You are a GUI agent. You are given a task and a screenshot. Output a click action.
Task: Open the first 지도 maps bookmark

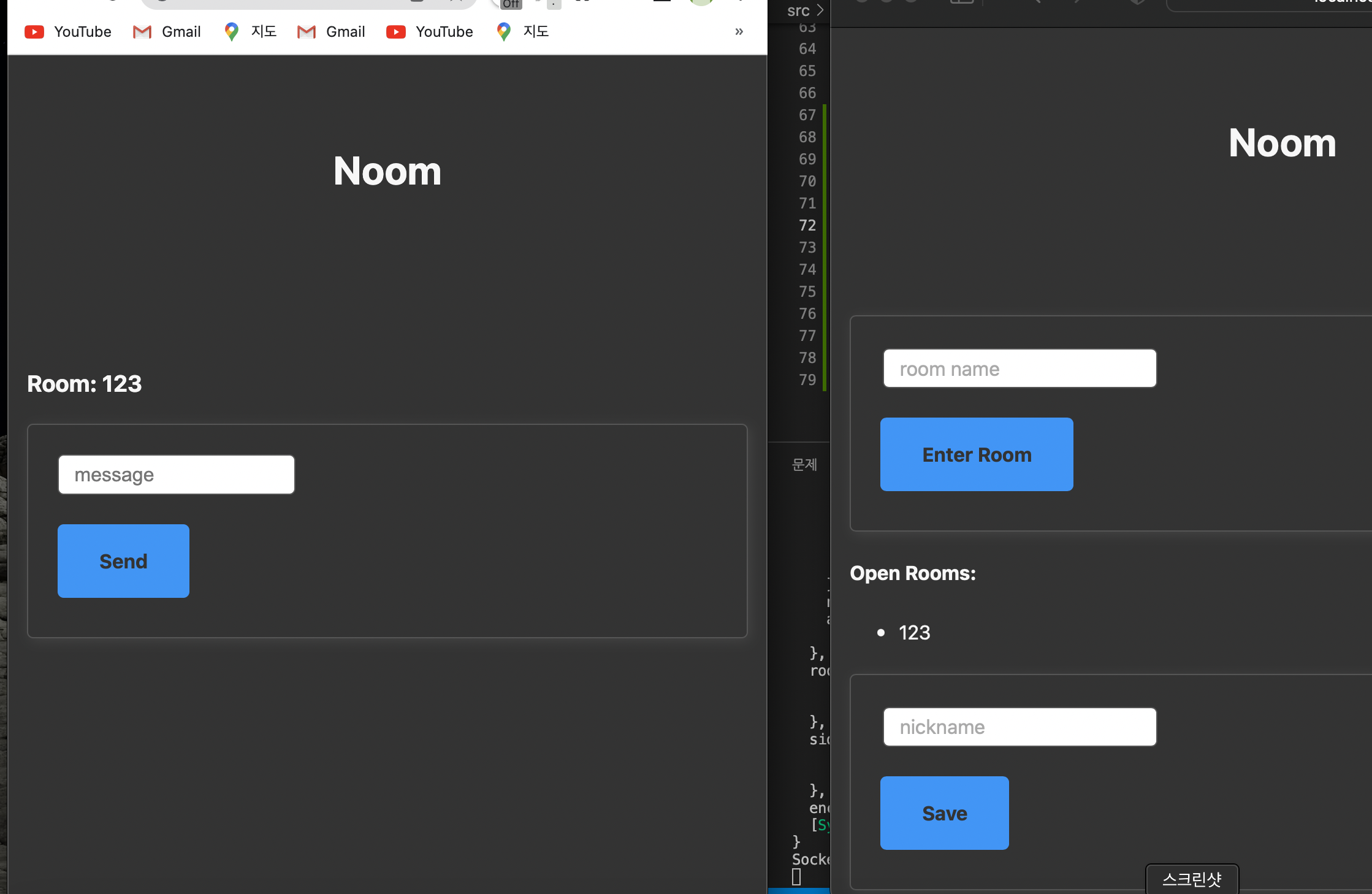(x=250, y=32)
